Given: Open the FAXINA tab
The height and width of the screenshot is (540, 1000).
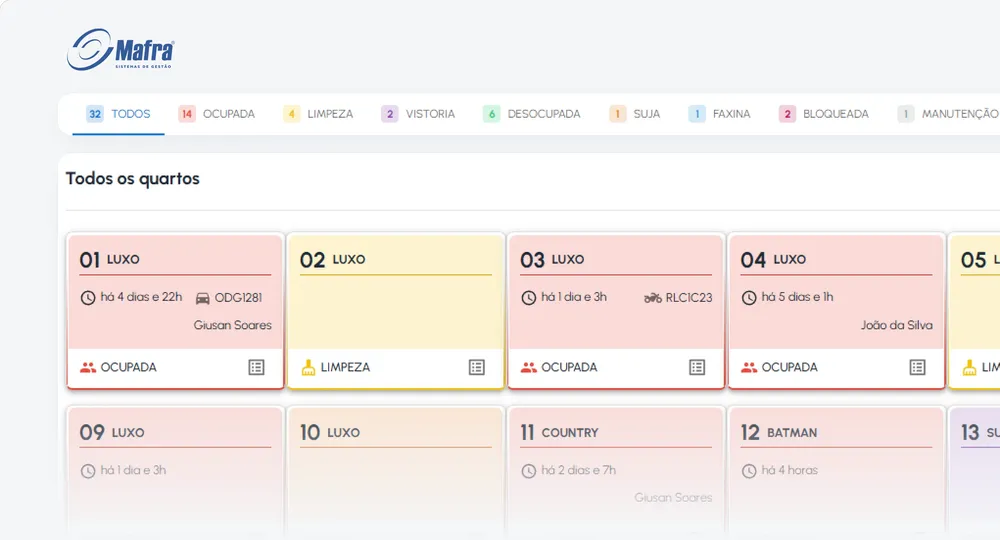Looking at the screenshot, I should (x=719, y=114).
